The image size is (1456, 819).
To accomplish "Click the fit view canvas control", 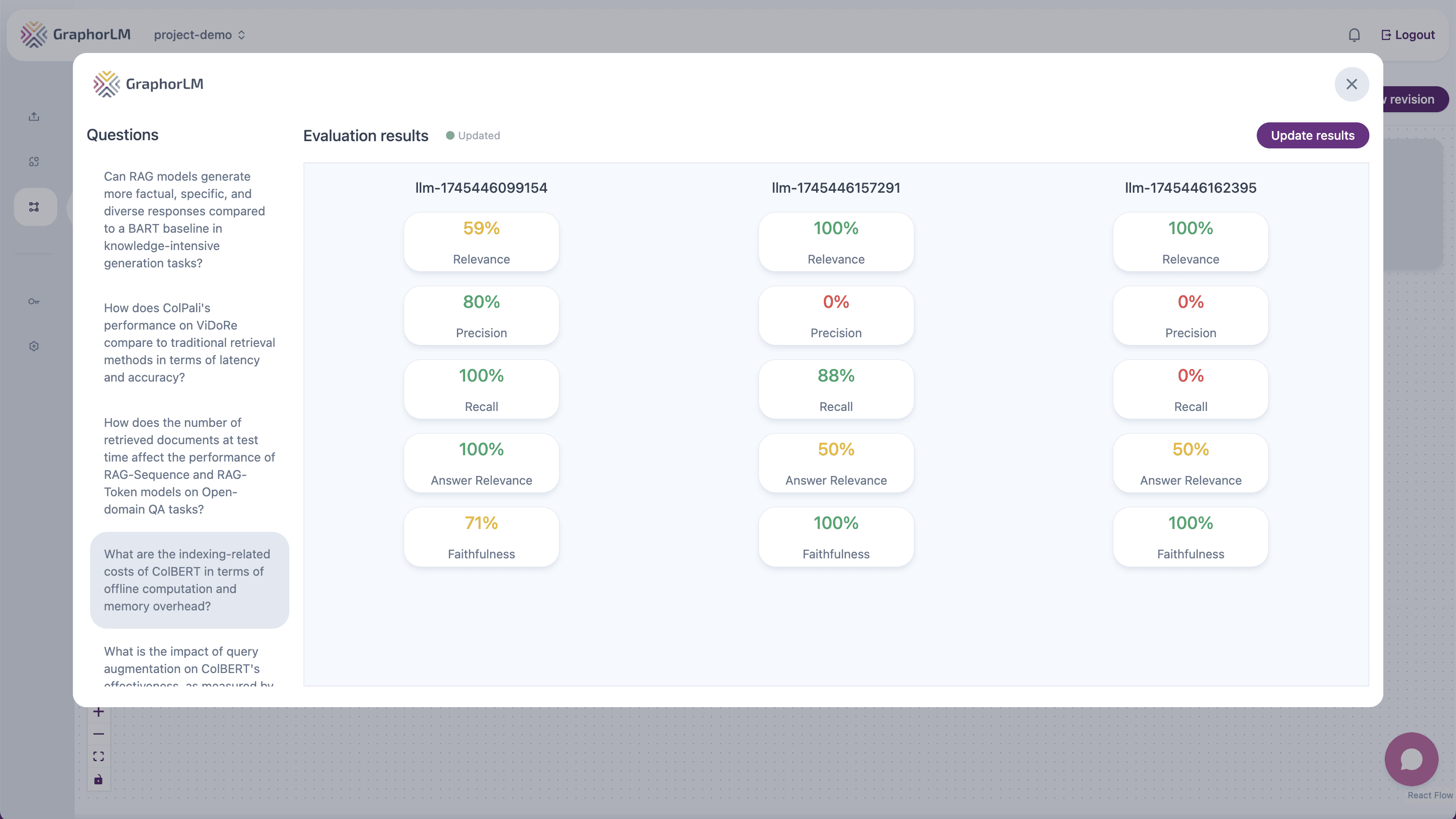I will click(98, 757).
